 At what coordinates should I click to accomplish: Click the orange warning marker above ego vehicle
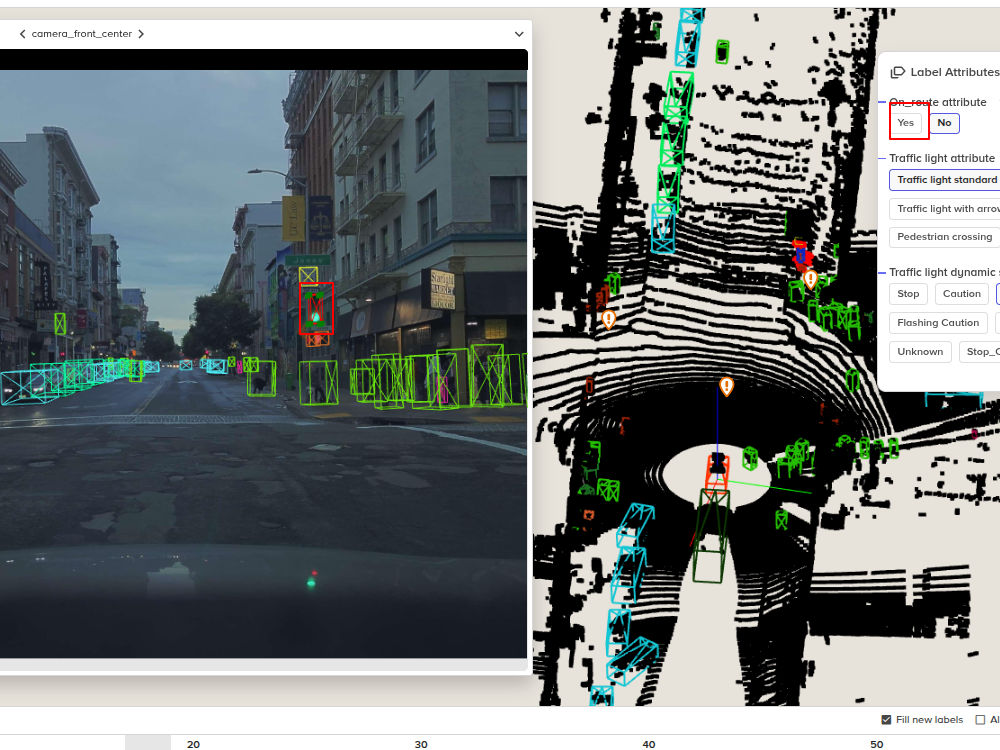click(726, 386)
